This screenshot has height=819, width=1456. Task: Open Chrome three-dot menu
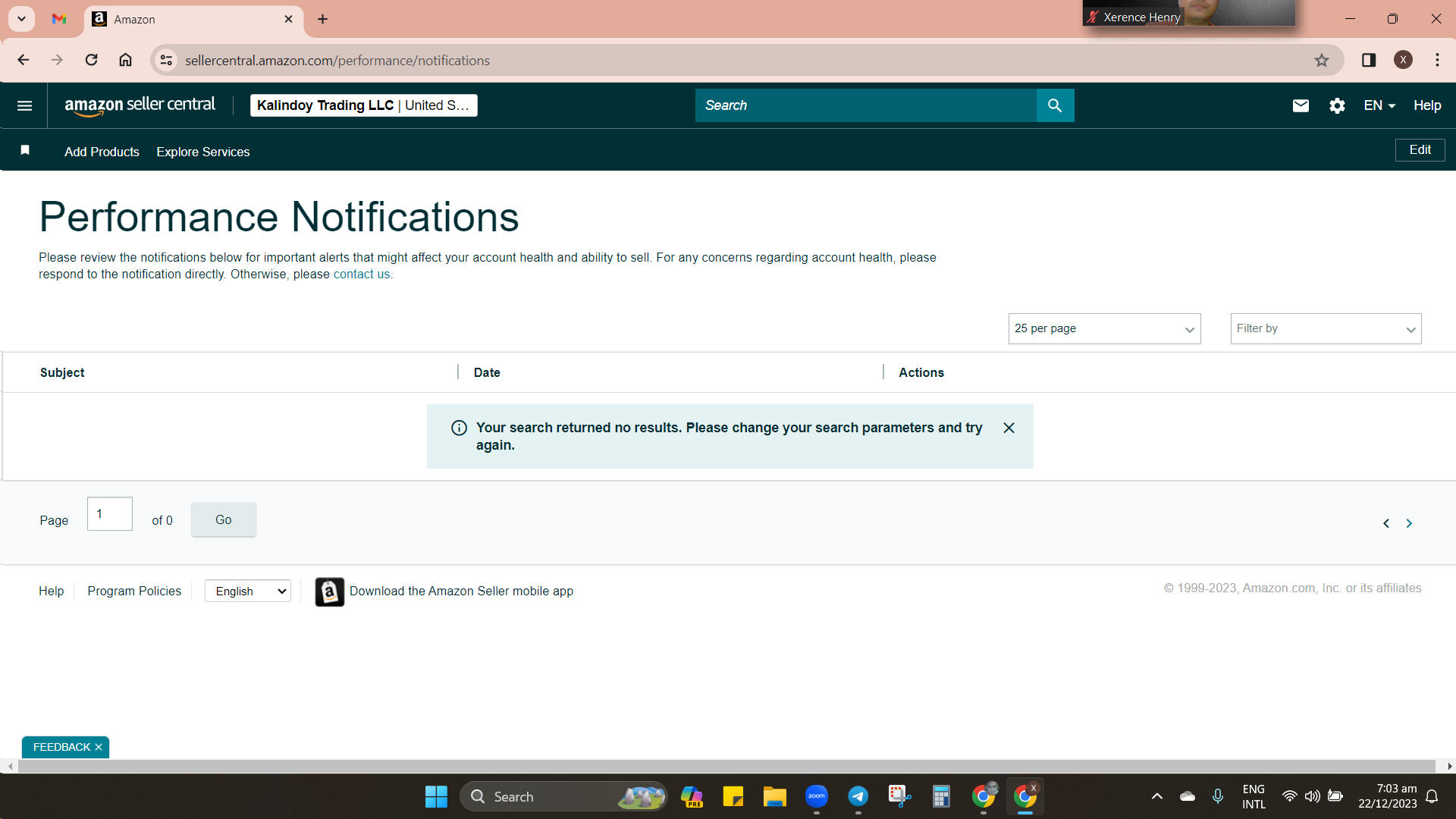tap(1437, 60)
